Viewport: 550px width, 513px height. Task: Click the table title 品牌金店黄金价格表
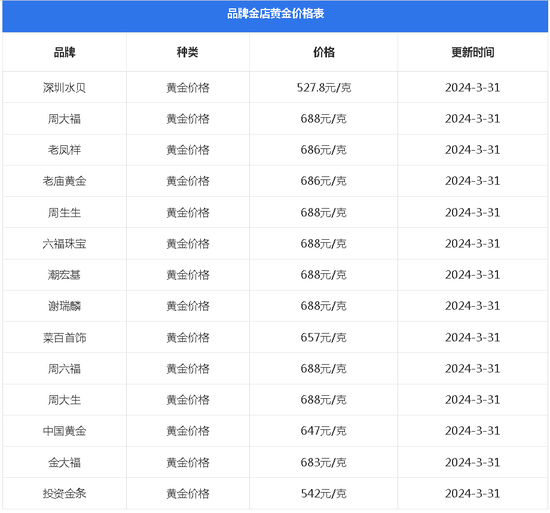275,14
